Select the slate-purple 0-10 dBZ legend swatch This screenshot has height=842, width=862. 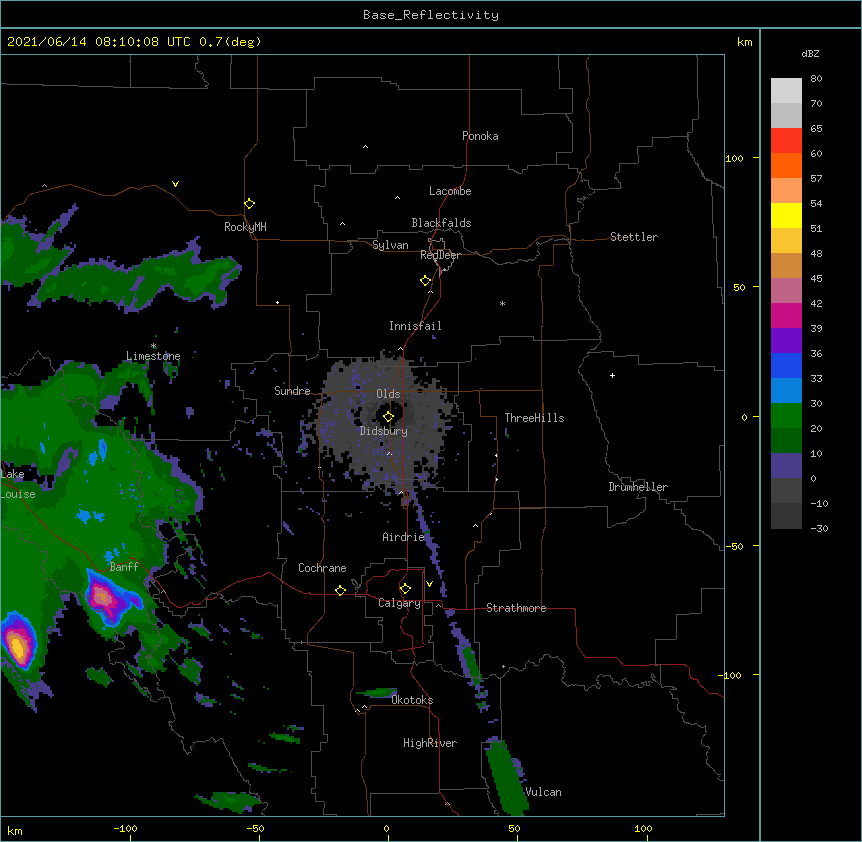coord(786,466)
